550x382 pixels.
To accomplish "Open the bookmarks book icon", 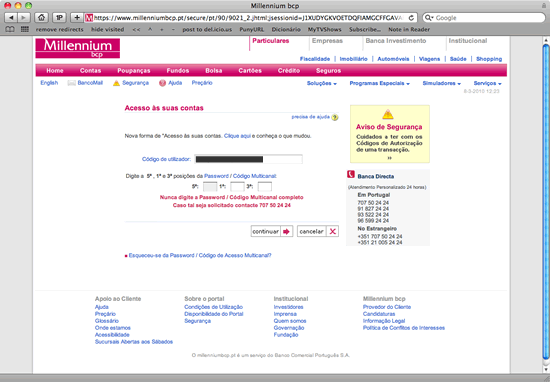I will (x=10, y=29).
